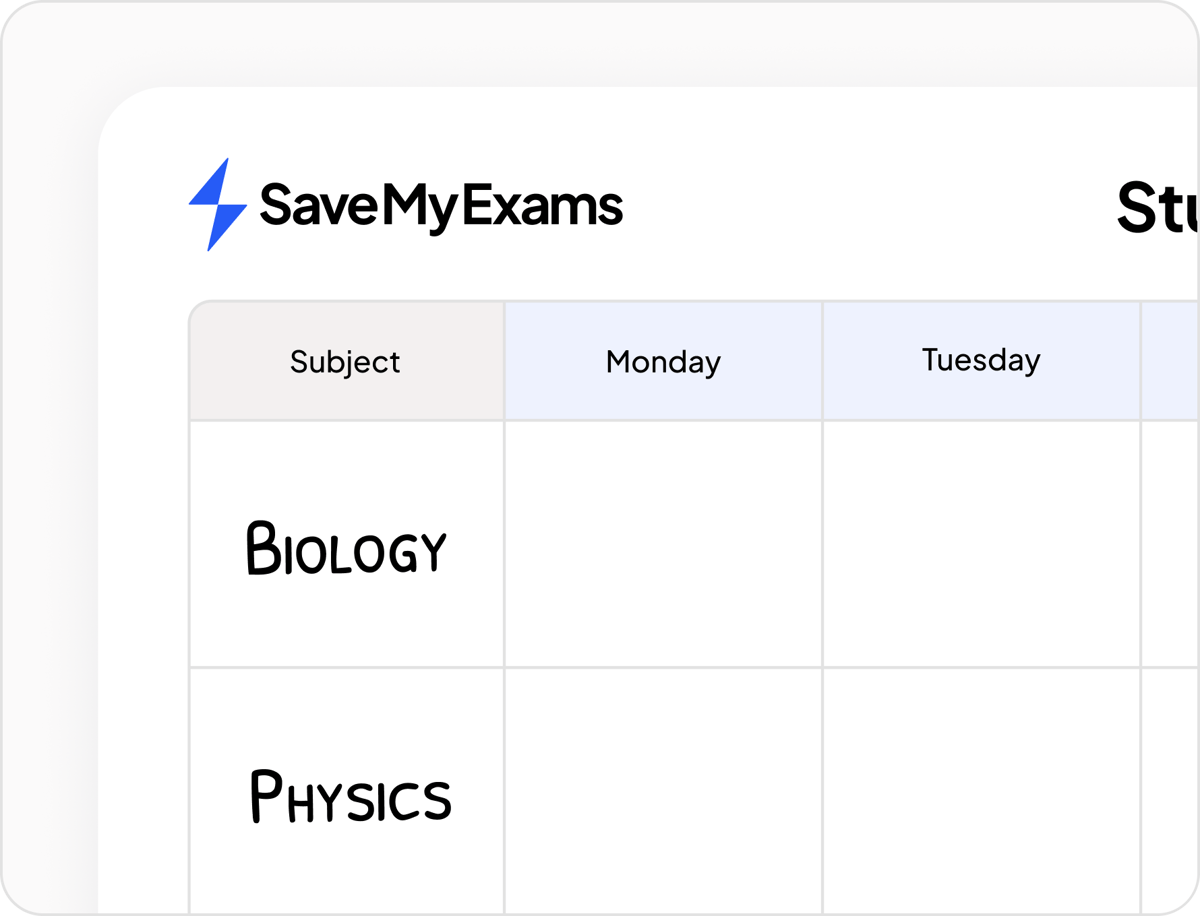Image resolution: width=1200 pixels, height=916 pixels.
Task: Select the Monday column header
Action: (663, 361)
